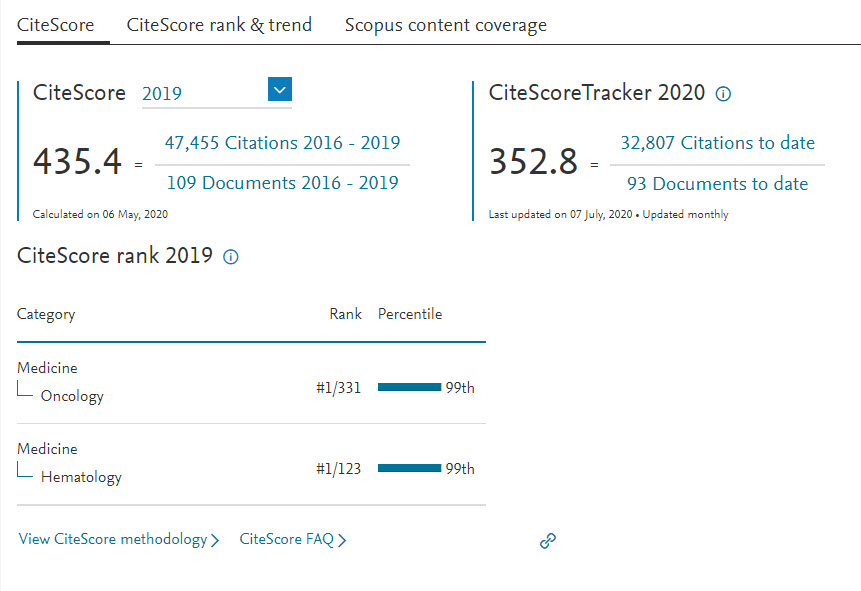Click the Oncology percentile bar

pyautogui.click(x=409, y=387)
